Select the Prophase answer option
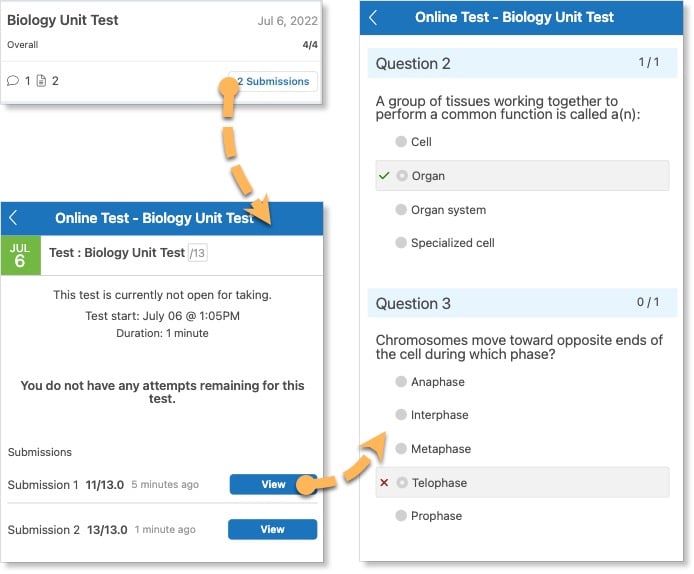The height and width of the screenshot is (574, 694). coord(401,516)
